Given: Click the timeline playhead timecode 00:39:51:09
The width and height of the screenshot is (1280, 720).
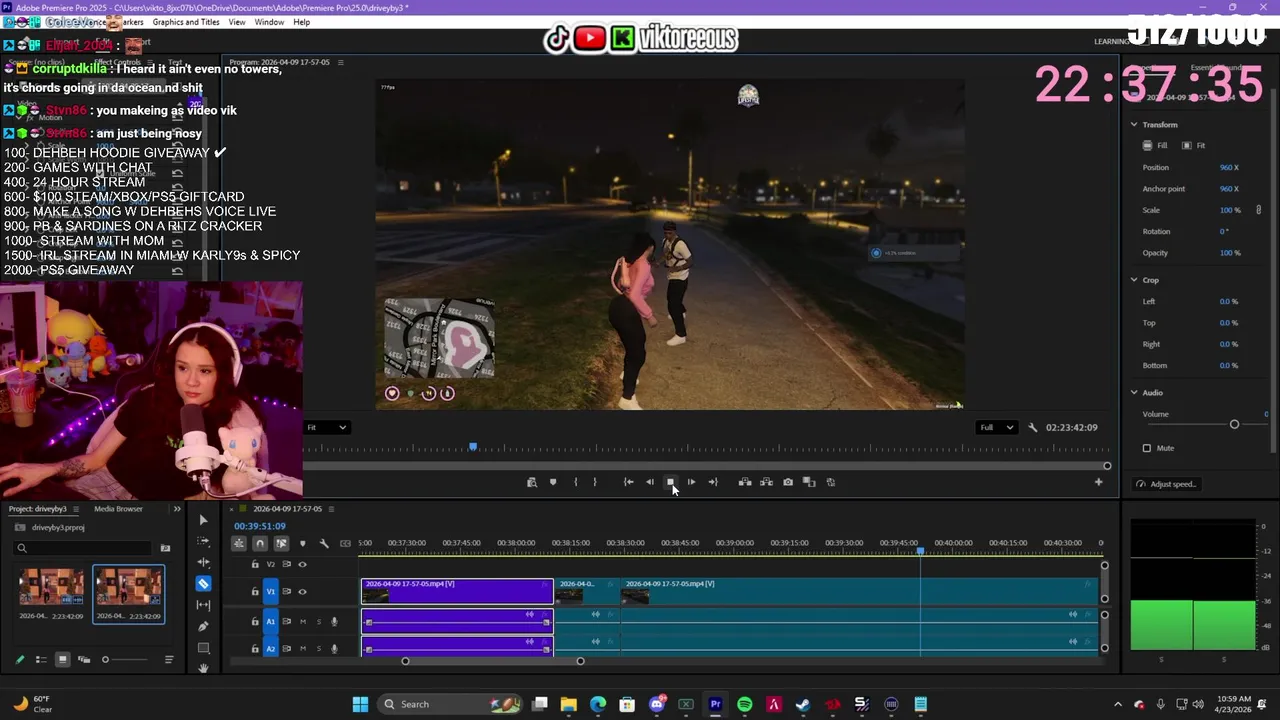Looking at the screenshot, I should pos(260,526).
